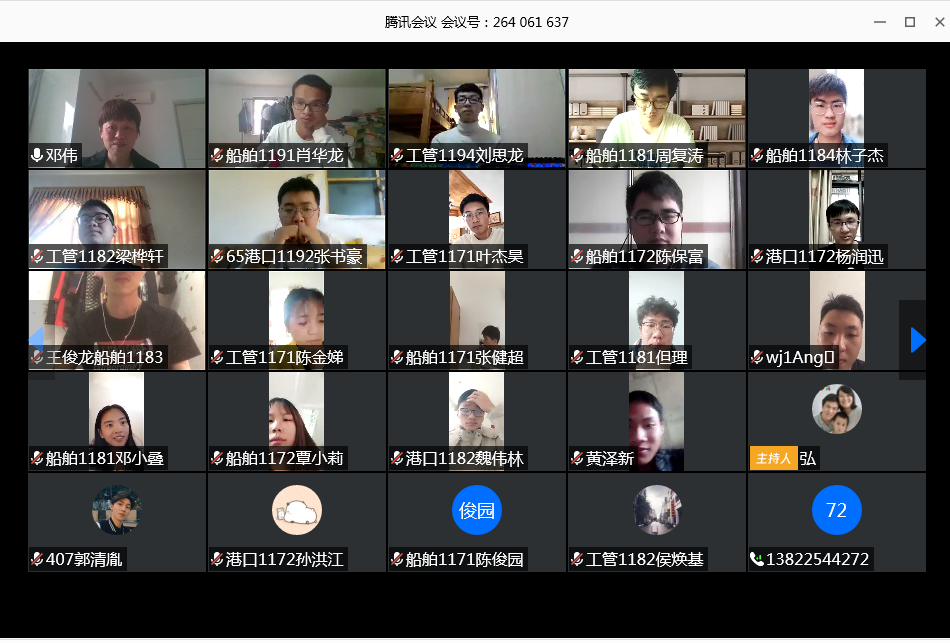
Task: Select video tile of 船舶1181周复涛
Action: coord(657,118)
